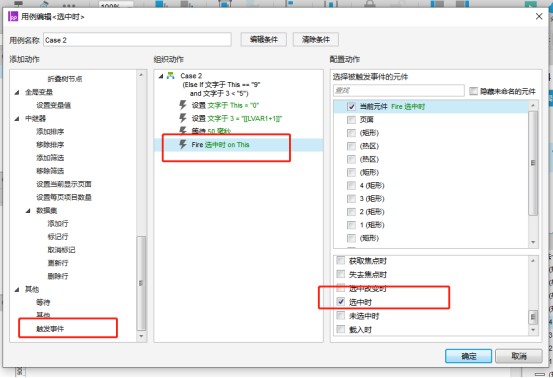Click the down arrow of the 添加动作 scrollbar
This screenshot has height=378, width=553.
pyautogui.click(x=141, y=336)
